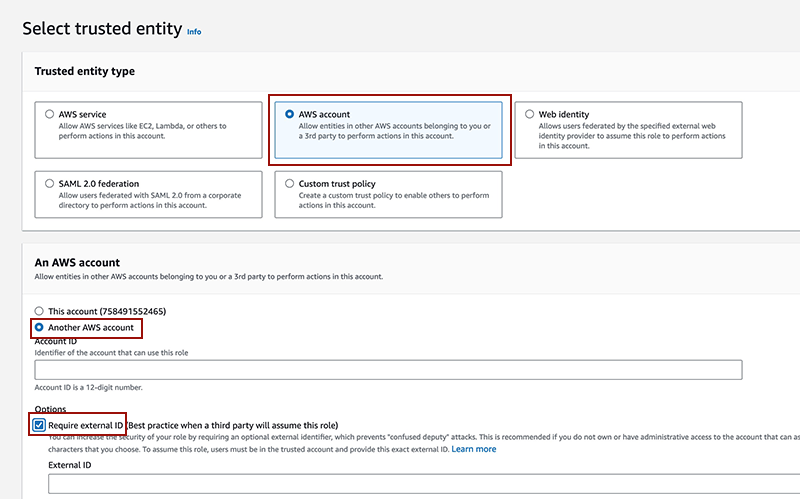Focus the External ID text field
The width and height of the screenshot is (800, 499).
(420, 484)
